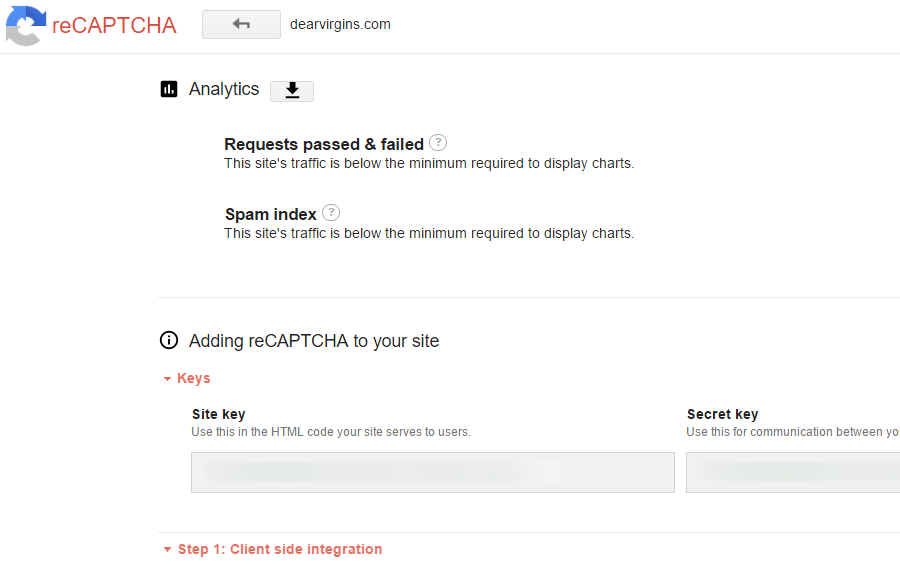Go back using the left arrow button

241,24
